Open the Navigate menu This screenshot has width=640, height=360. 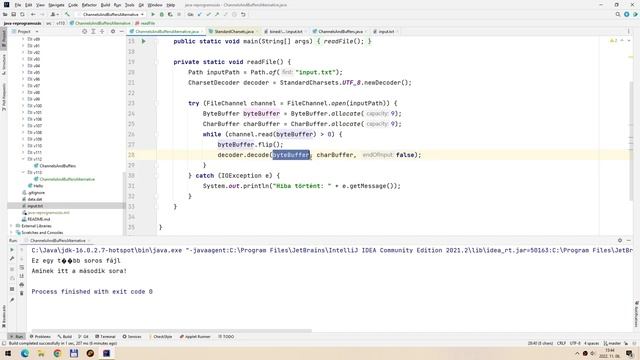pyautogui.click(x=56, y=5)
